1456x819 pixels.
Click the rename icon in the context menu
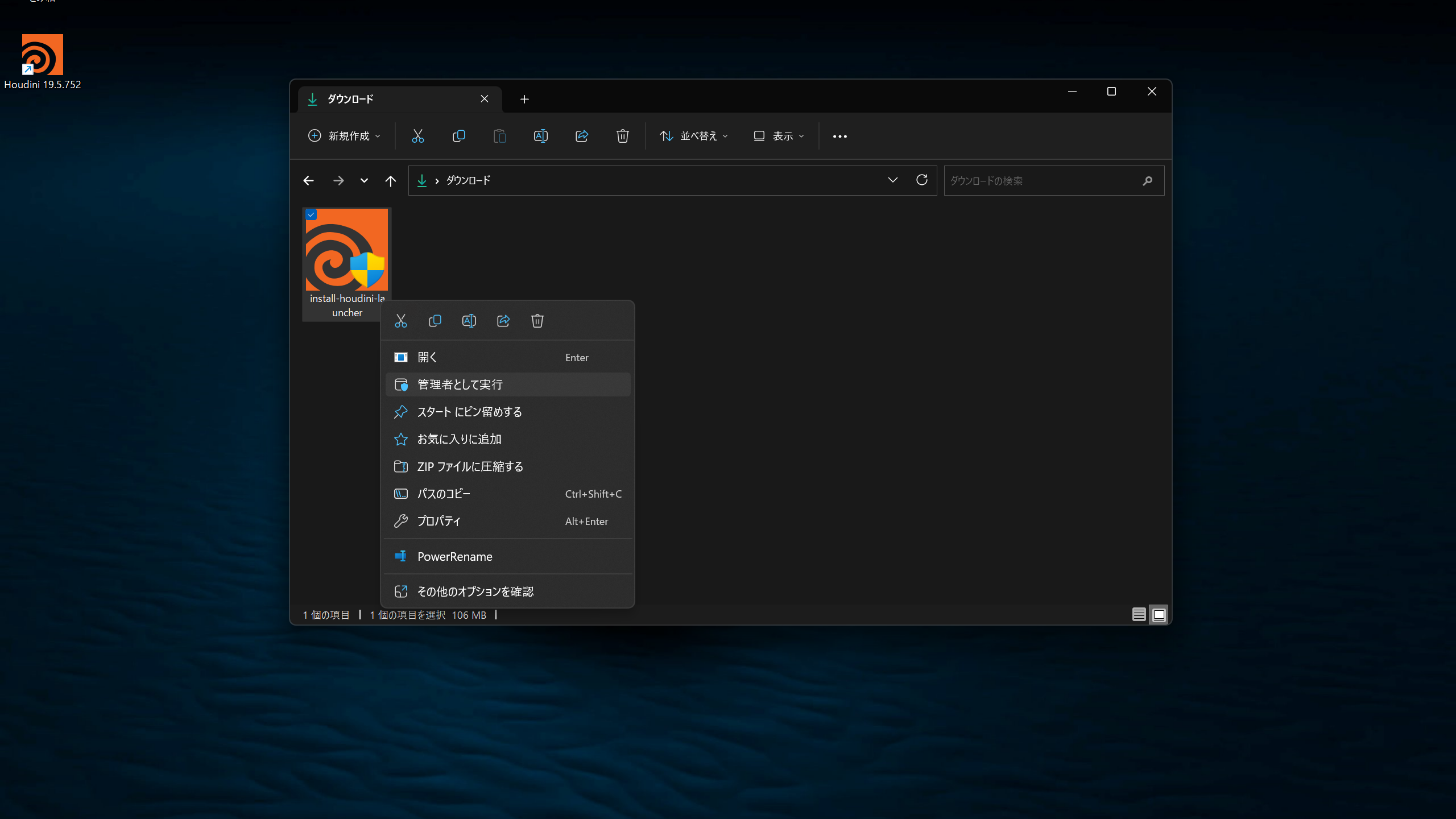point(469,321)
